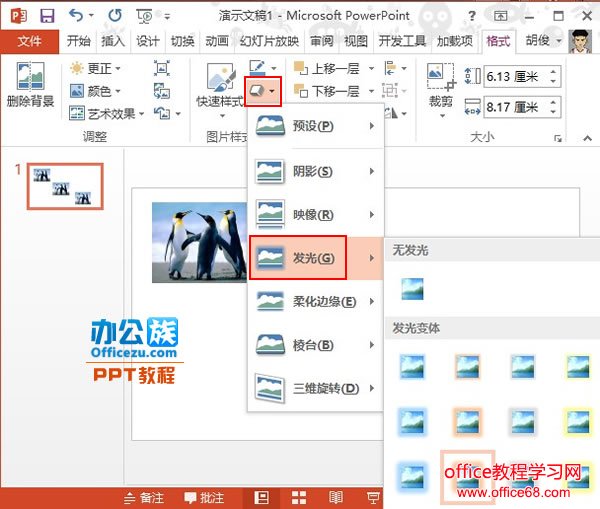Expand the Bring Forward dropdown arrow
Viewport: 600px width, 509px height.
(371, 69)
